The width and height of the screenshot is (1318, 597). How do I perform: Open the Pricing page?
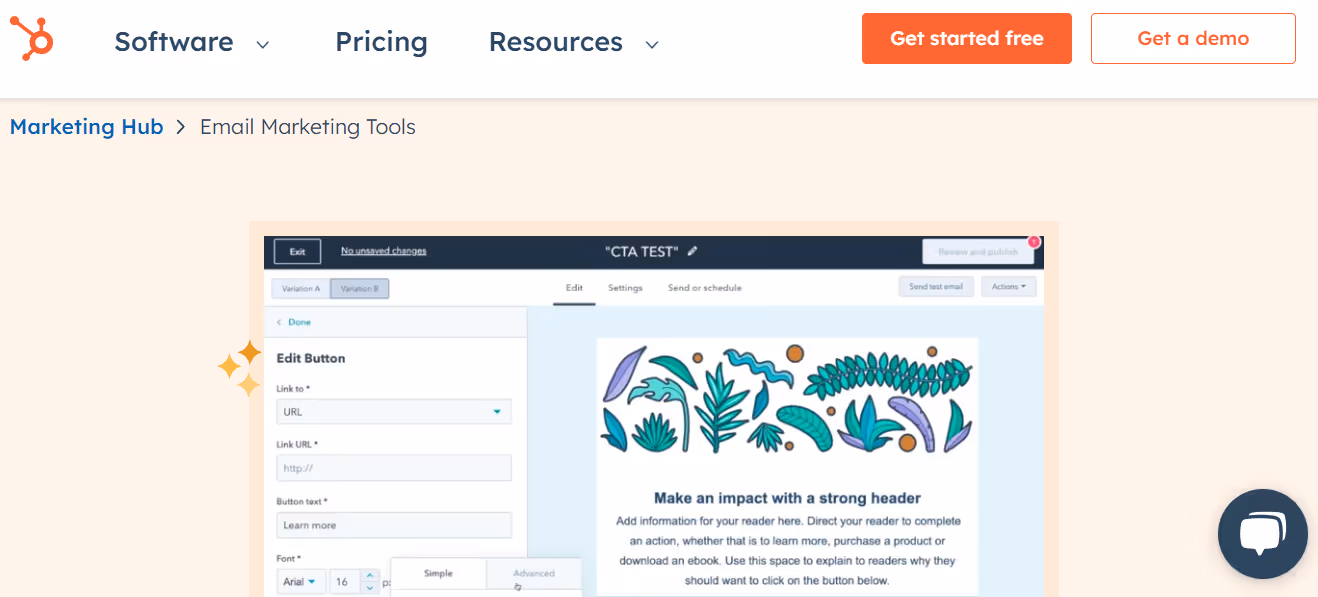click(x=381, y=42)
